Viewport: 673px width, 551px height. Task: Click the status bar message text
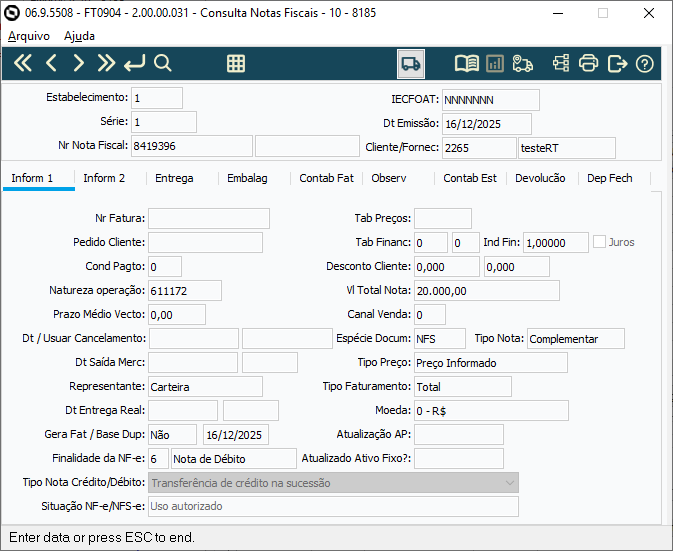click(102, 537)
